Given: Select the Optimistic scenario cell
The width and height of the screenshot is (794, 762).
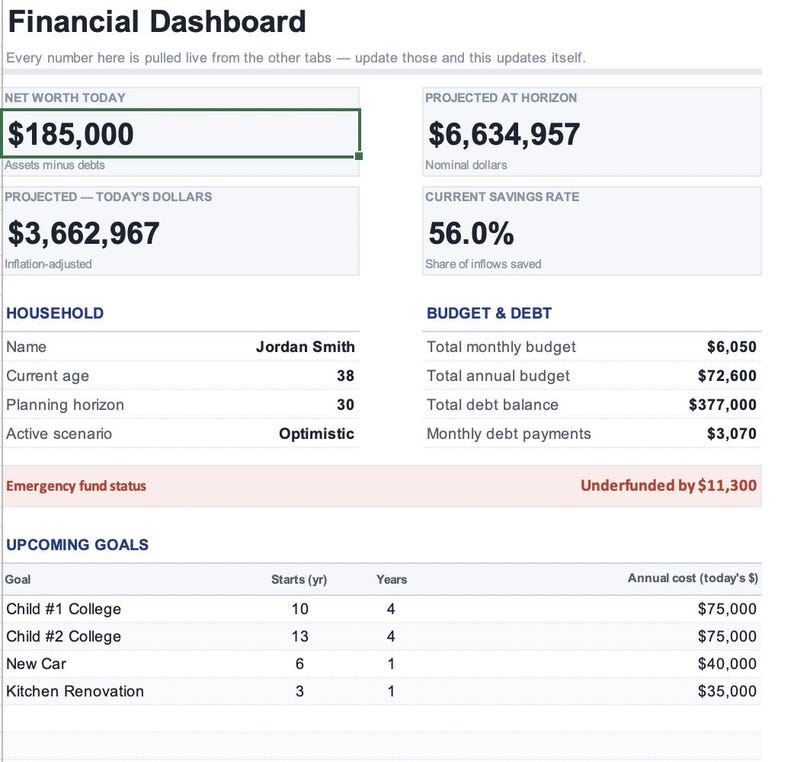Looking at the screenshot, I should (x=316, y=434).
